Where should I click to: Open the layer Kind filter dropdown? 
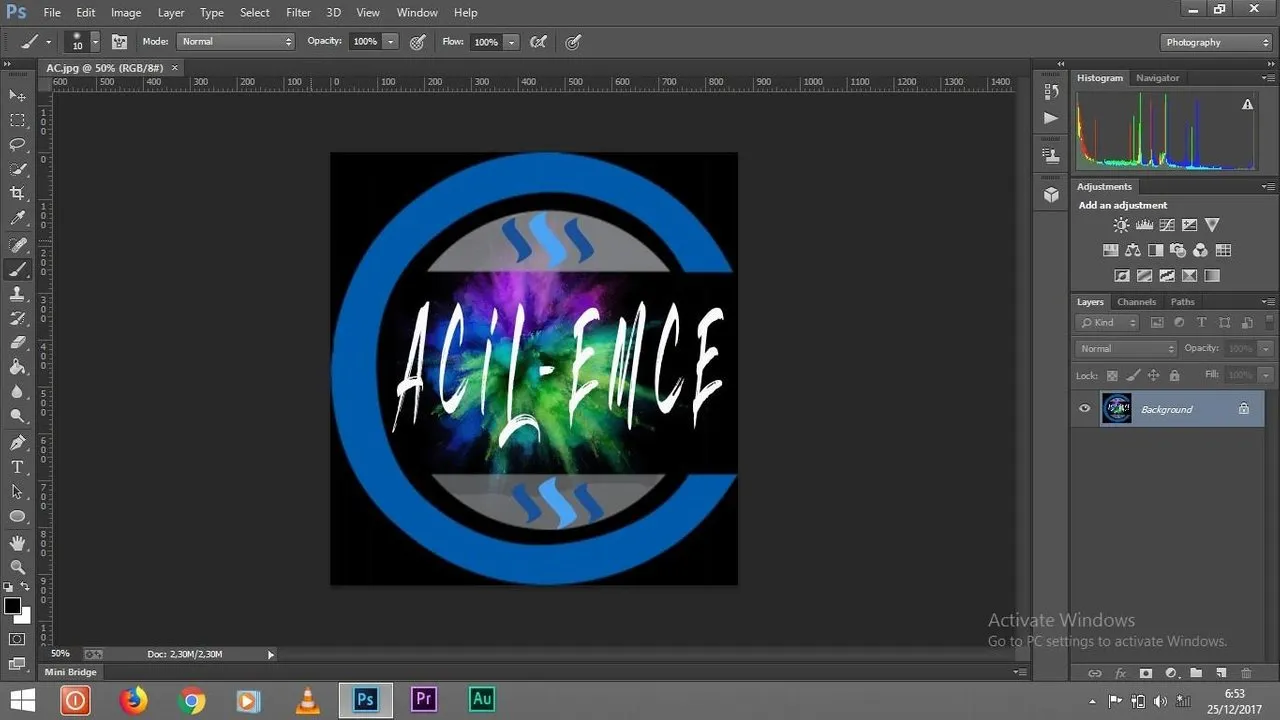(1107, 322)
